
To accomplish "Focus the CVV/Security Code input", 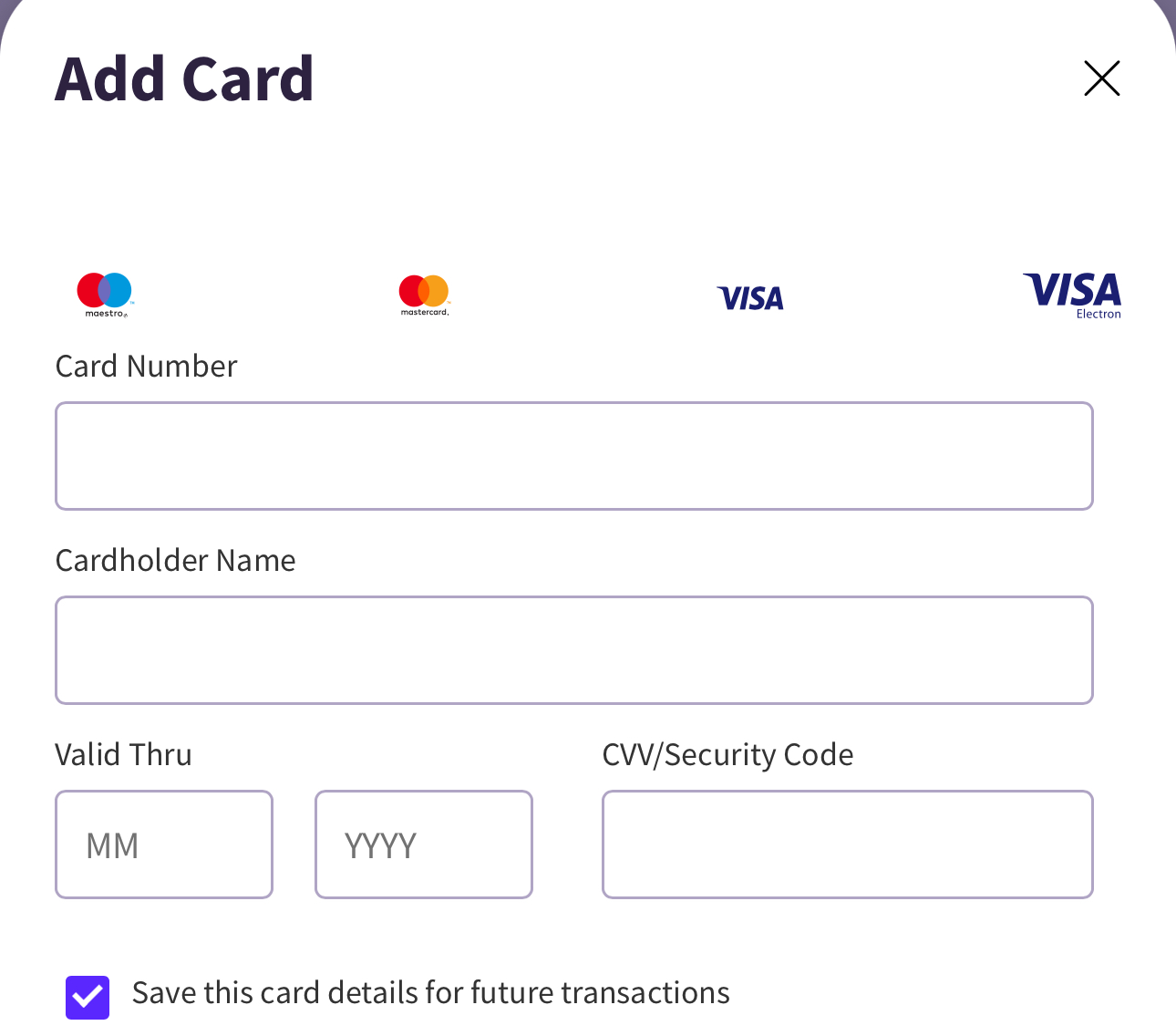I will click(x=848, y=844).
